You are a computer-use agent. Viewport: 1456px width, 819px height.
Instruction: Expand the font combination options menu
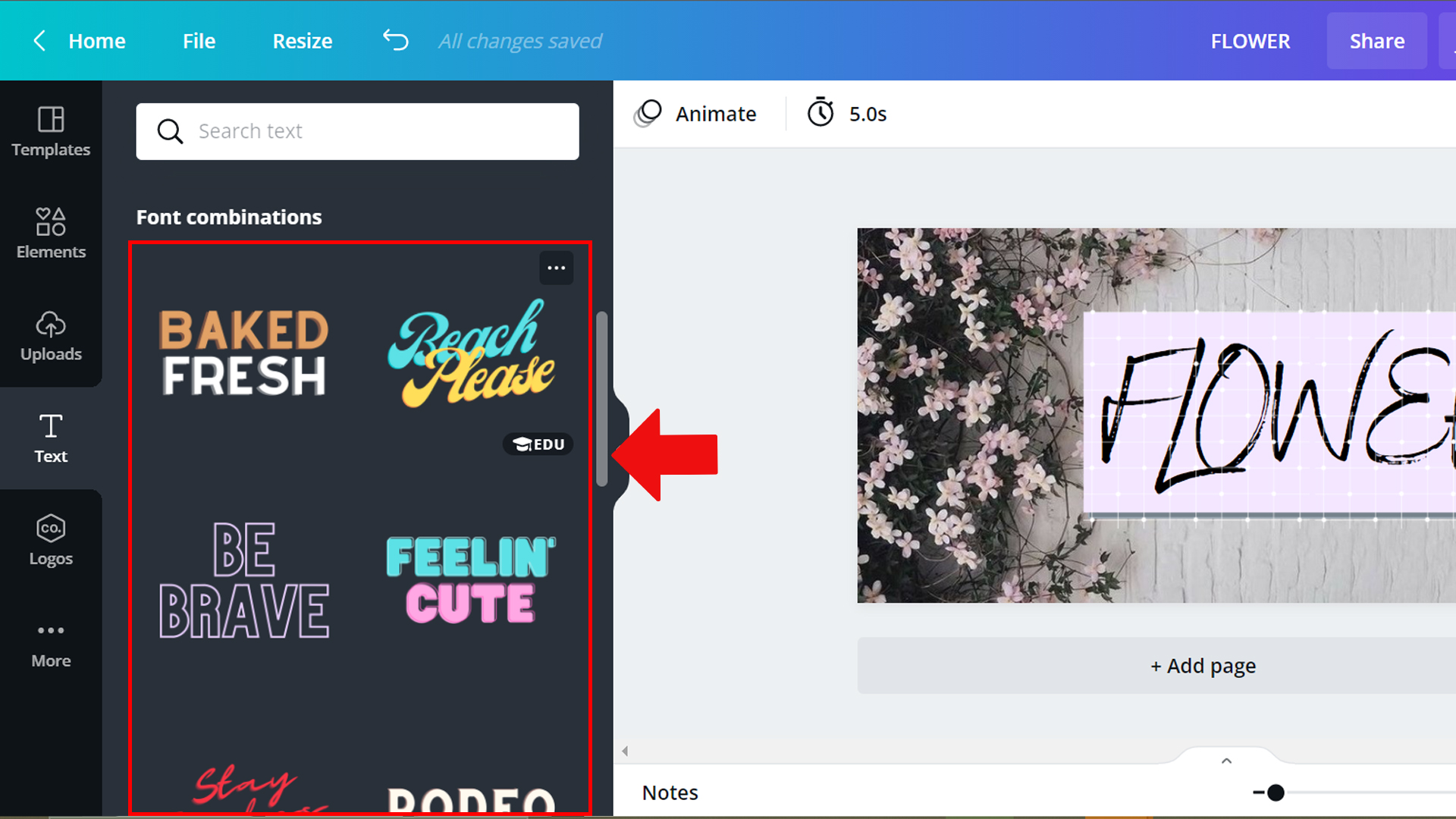click(556, 267)
